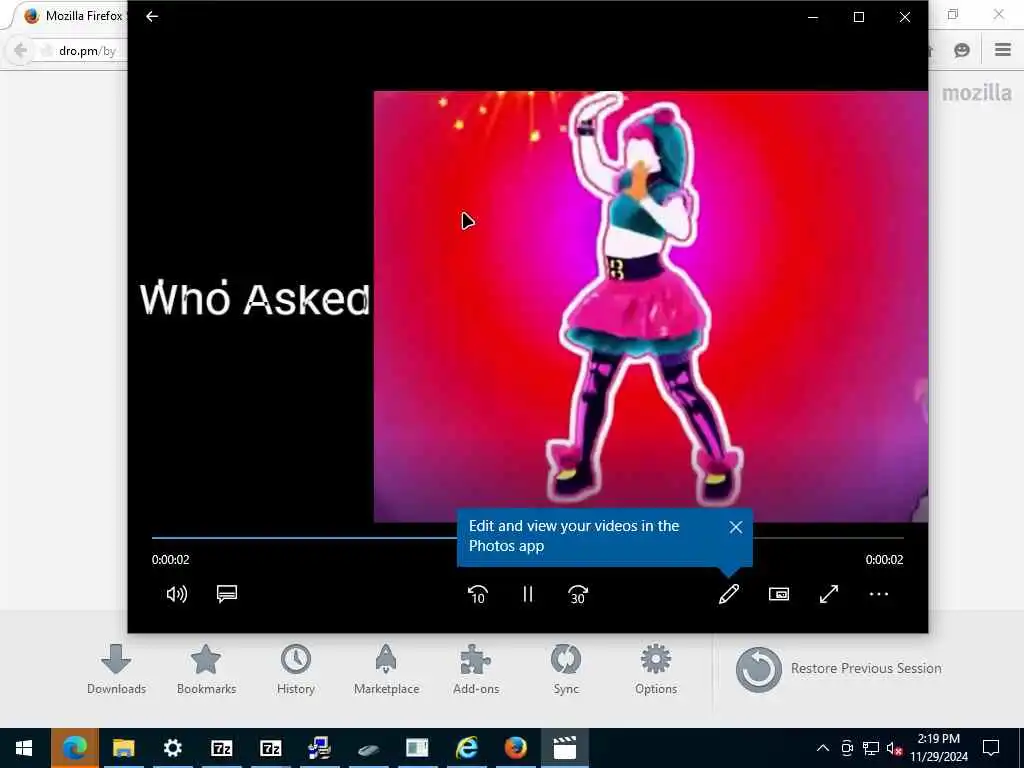Open the volume control in video player
The width and height of the screenshot is (1024, 768).
click(x=176, y=594)
